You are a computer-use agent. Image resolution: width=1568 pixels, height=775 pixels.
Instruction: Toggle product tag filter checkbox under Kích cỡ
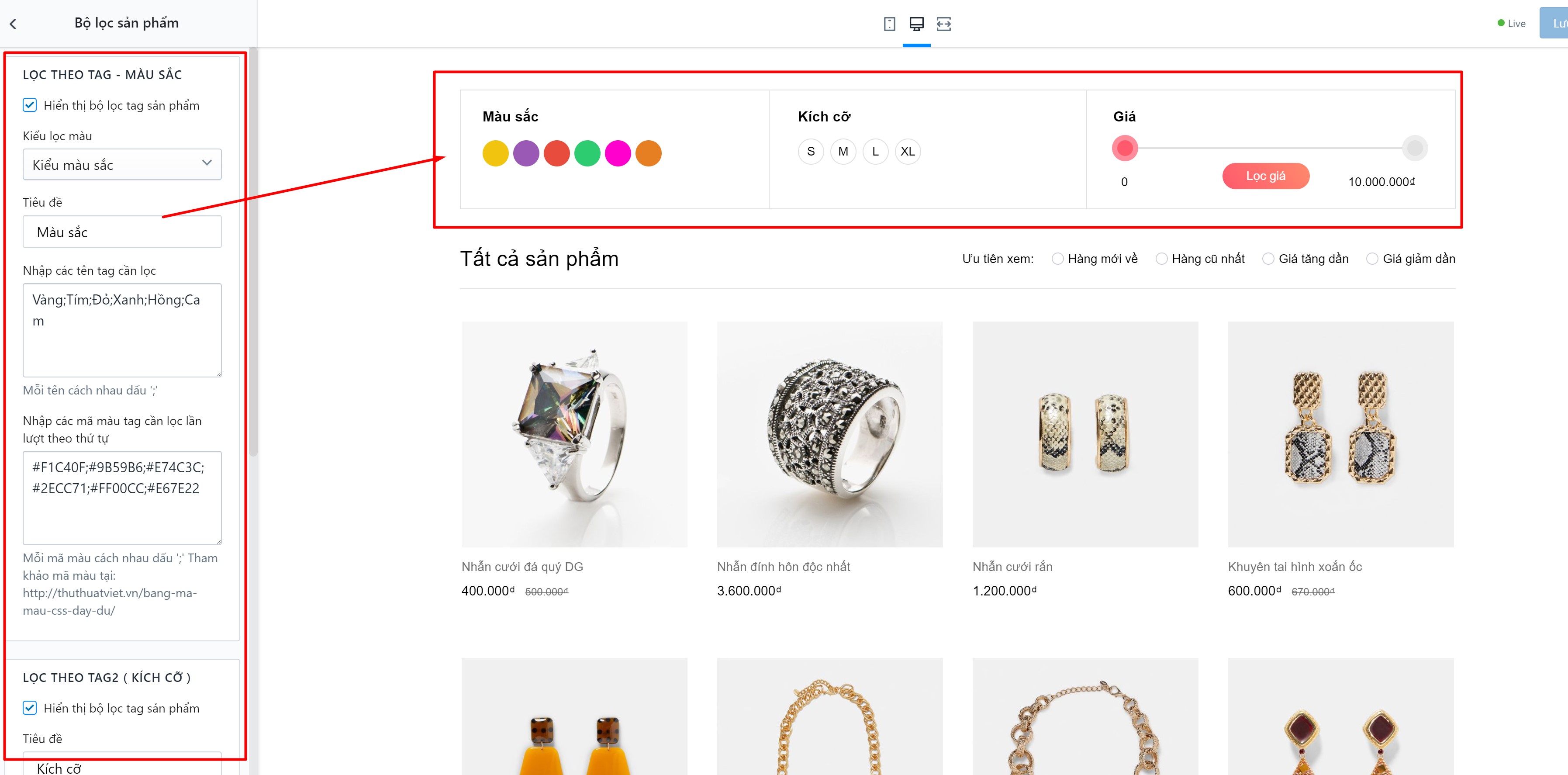[x=30, y=707]
